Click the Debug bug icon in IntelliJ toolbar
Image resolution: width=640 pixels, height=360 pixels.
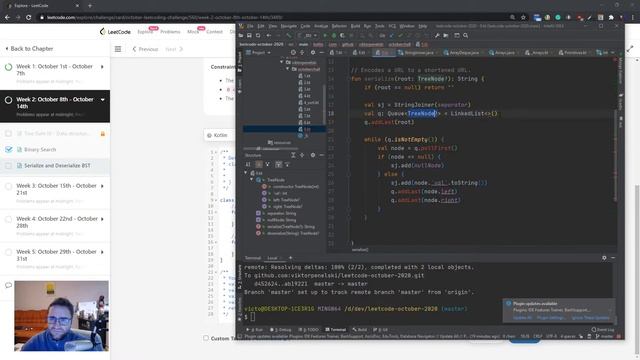[334, 36]
